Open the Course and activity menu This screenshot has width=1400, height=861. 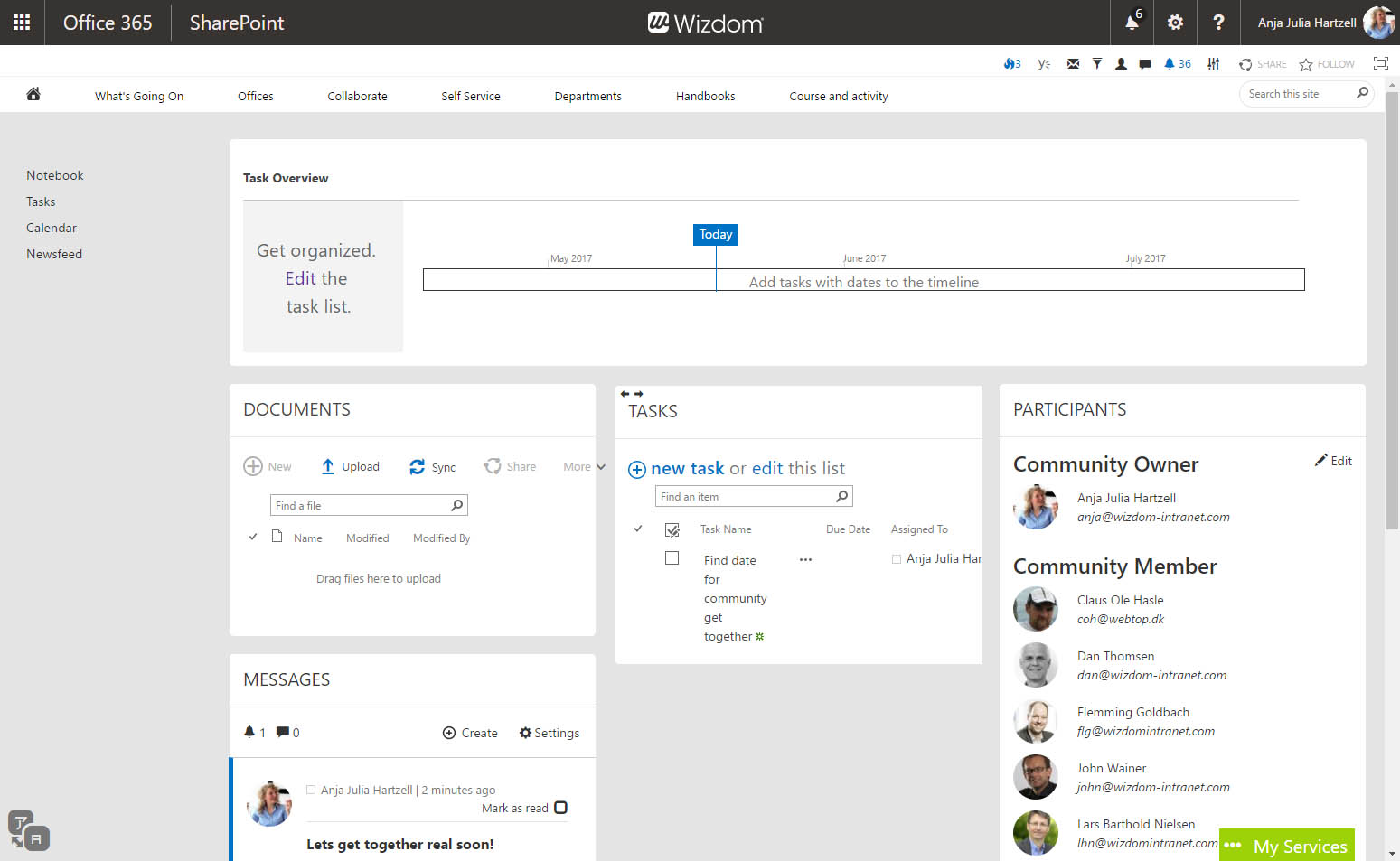point(839,96)
